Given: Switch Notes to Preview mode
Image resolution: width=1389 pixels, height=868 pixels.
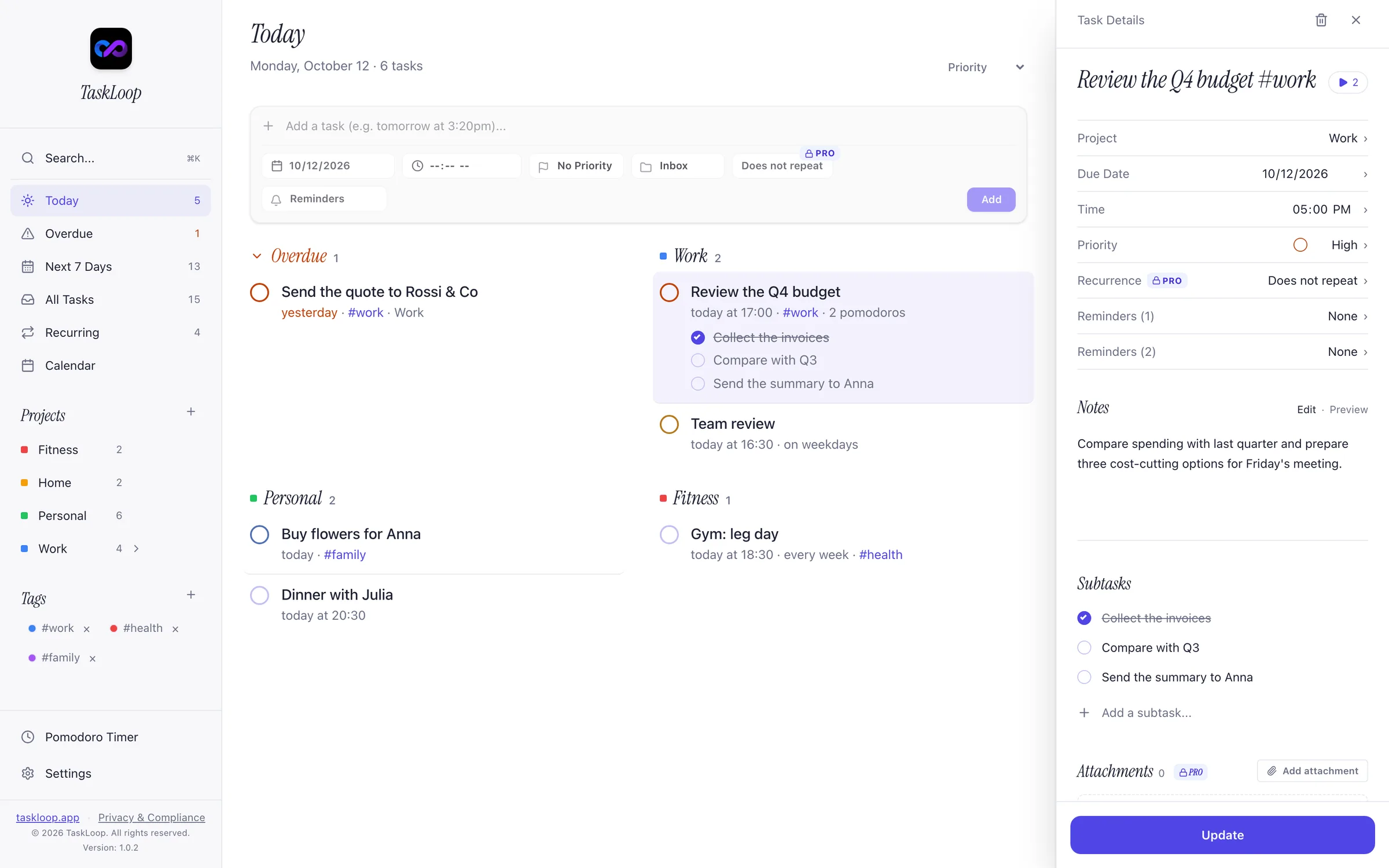Looking at the screenshot, I should point(1348,410).
